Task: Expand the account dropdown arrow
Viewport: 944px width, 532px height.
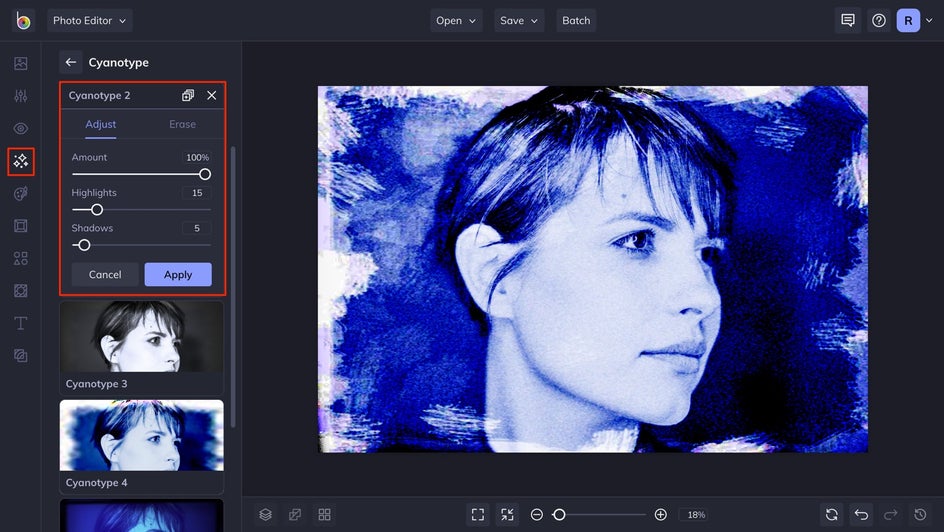Action: [929, 20]
